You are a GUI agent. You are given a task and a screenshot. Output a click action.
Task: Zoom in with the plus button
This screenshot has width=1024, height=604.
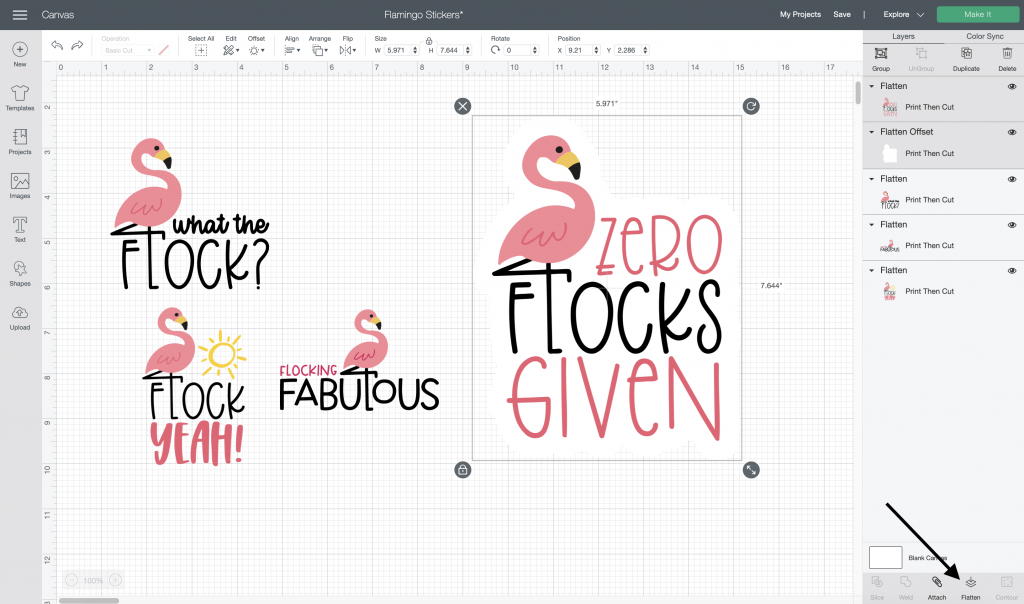(115, 580)
